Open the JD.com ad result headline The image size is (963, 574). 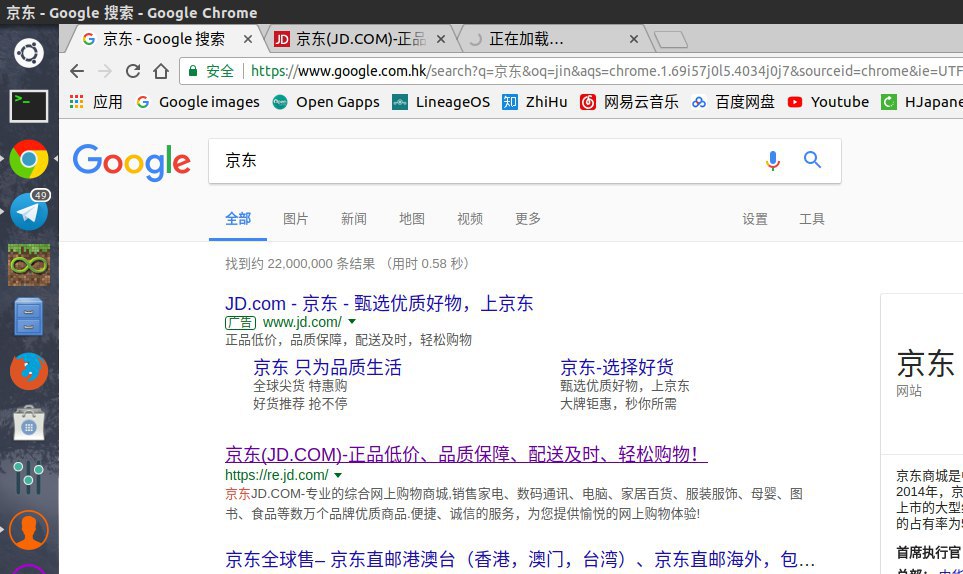(379, 303)
